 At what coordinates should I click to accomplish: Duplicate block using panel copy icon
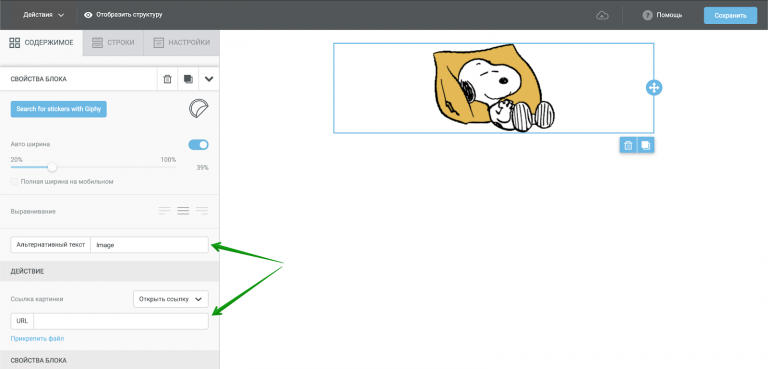[188, 79]
